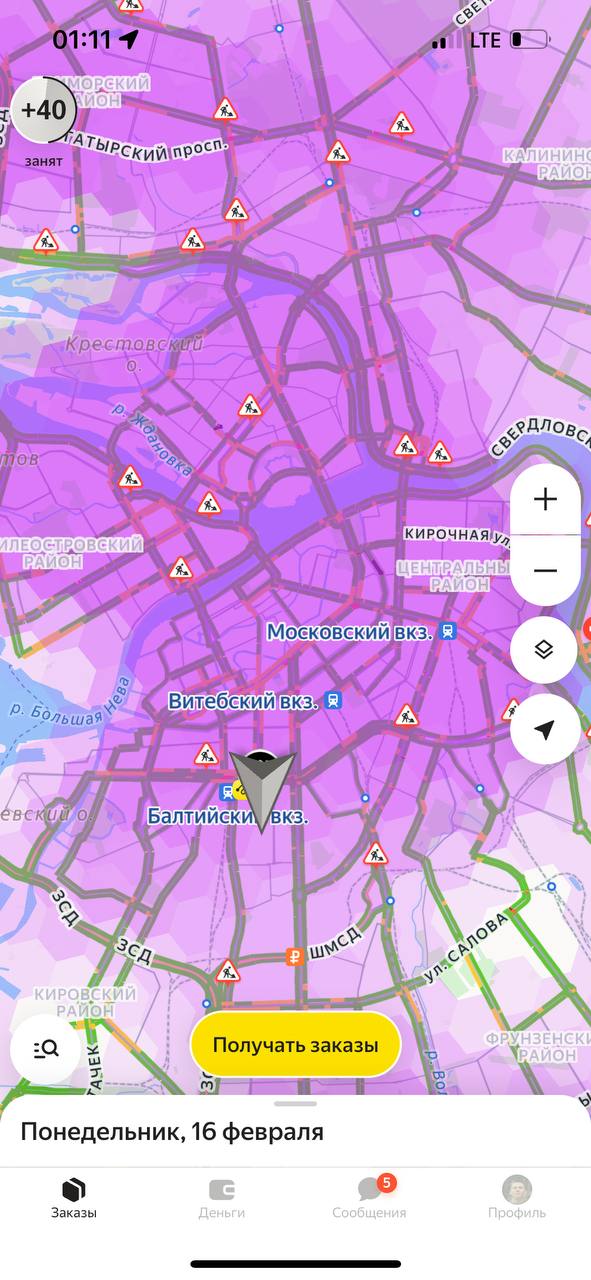Tap the +40 activity status badge
This screenshot has height=1280, width=591.
coord(44,109)
